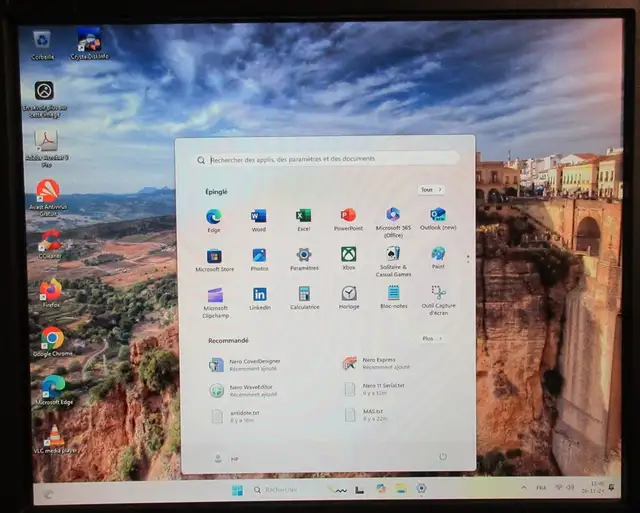Open the Excel pinned app
Viewport: 640px width, 513px height.
tap(303, 220)
